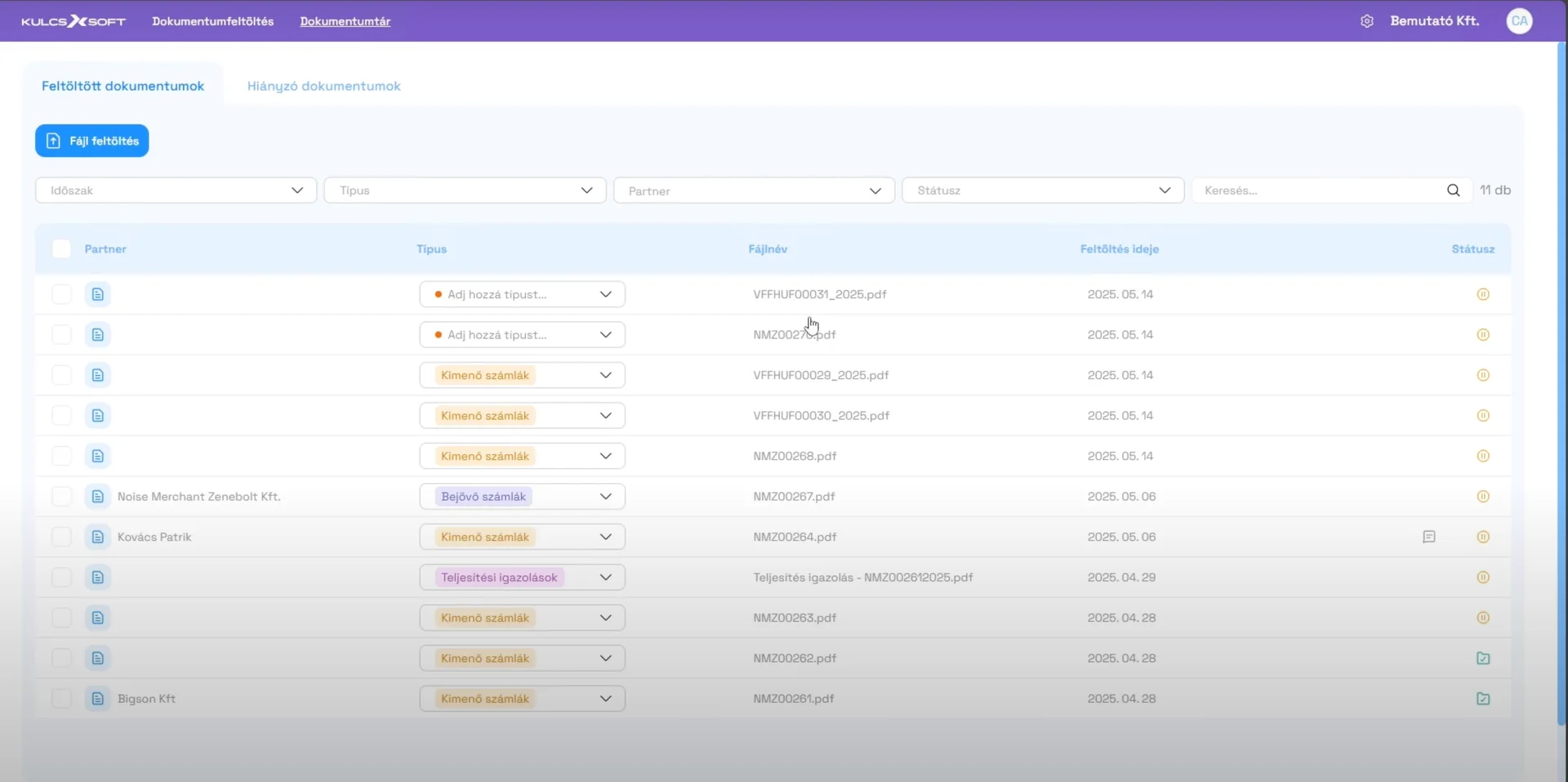Click Bemutató Kft. company name
Viewport: 1568px width, 782px height.
click(x=1435, y=21)
